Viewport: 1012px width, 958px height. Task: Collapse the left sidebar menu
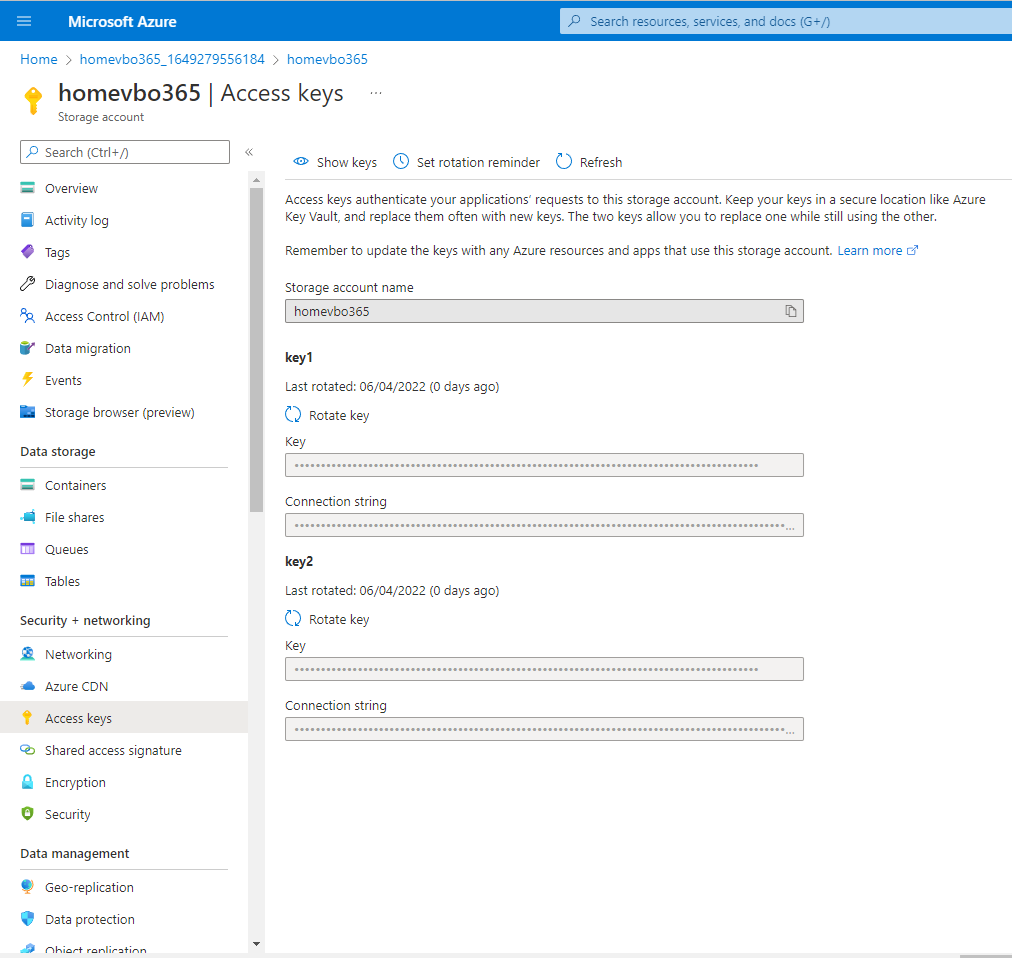pos(249,152)
